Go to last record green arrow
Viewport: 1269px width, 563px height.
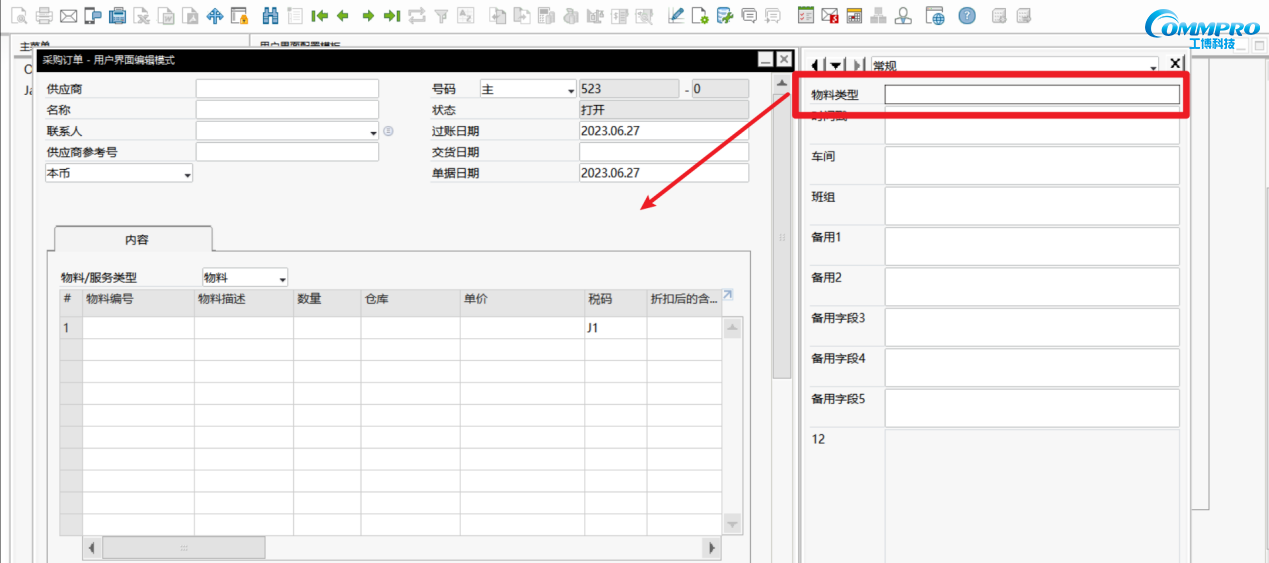392,16
